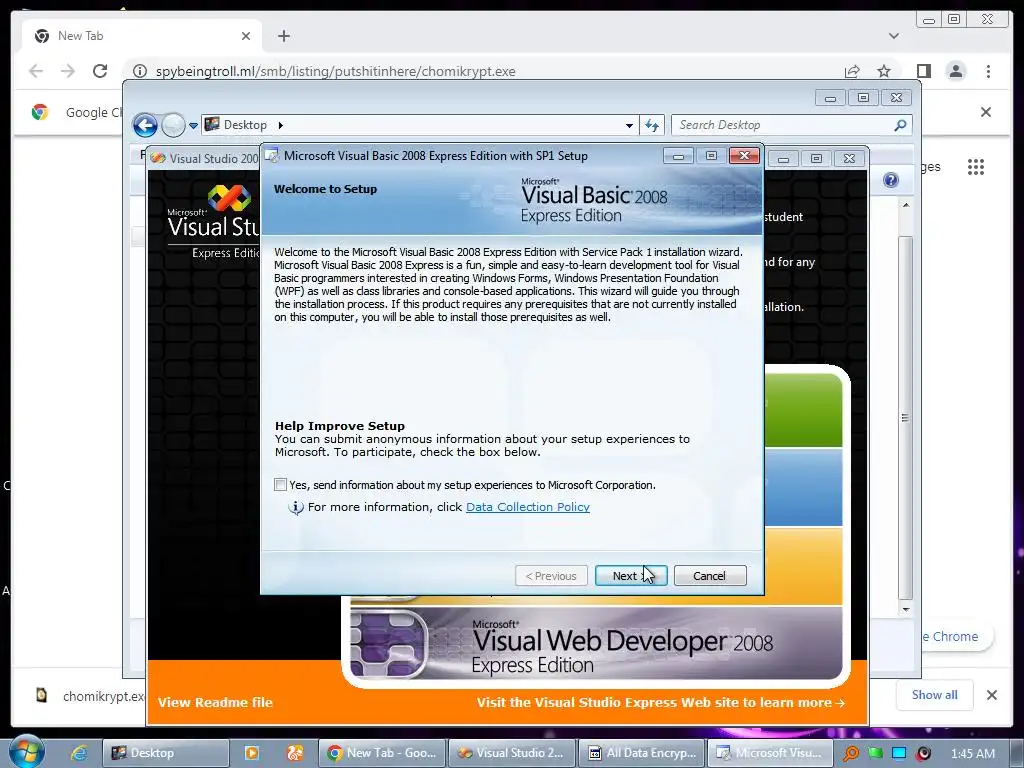Image resolution: width=1024 pixels, height=768 pixels.
Task: Open Windows Media Player from taskbar
Action: point(251,753)
